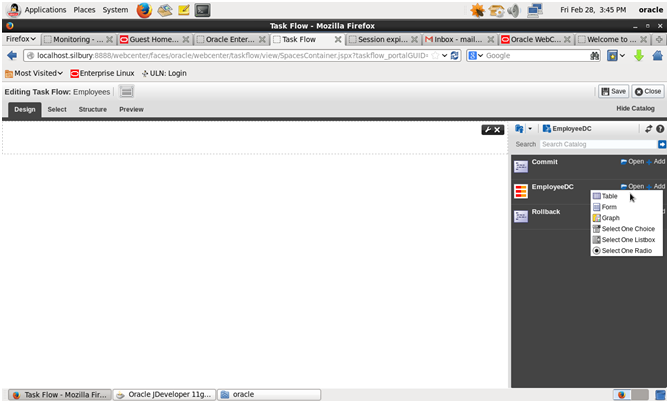Image resolution: width=669 pixels, height=403 pixels.
Task: Choose Select One Radio option
Action: (x=626, y=251)
